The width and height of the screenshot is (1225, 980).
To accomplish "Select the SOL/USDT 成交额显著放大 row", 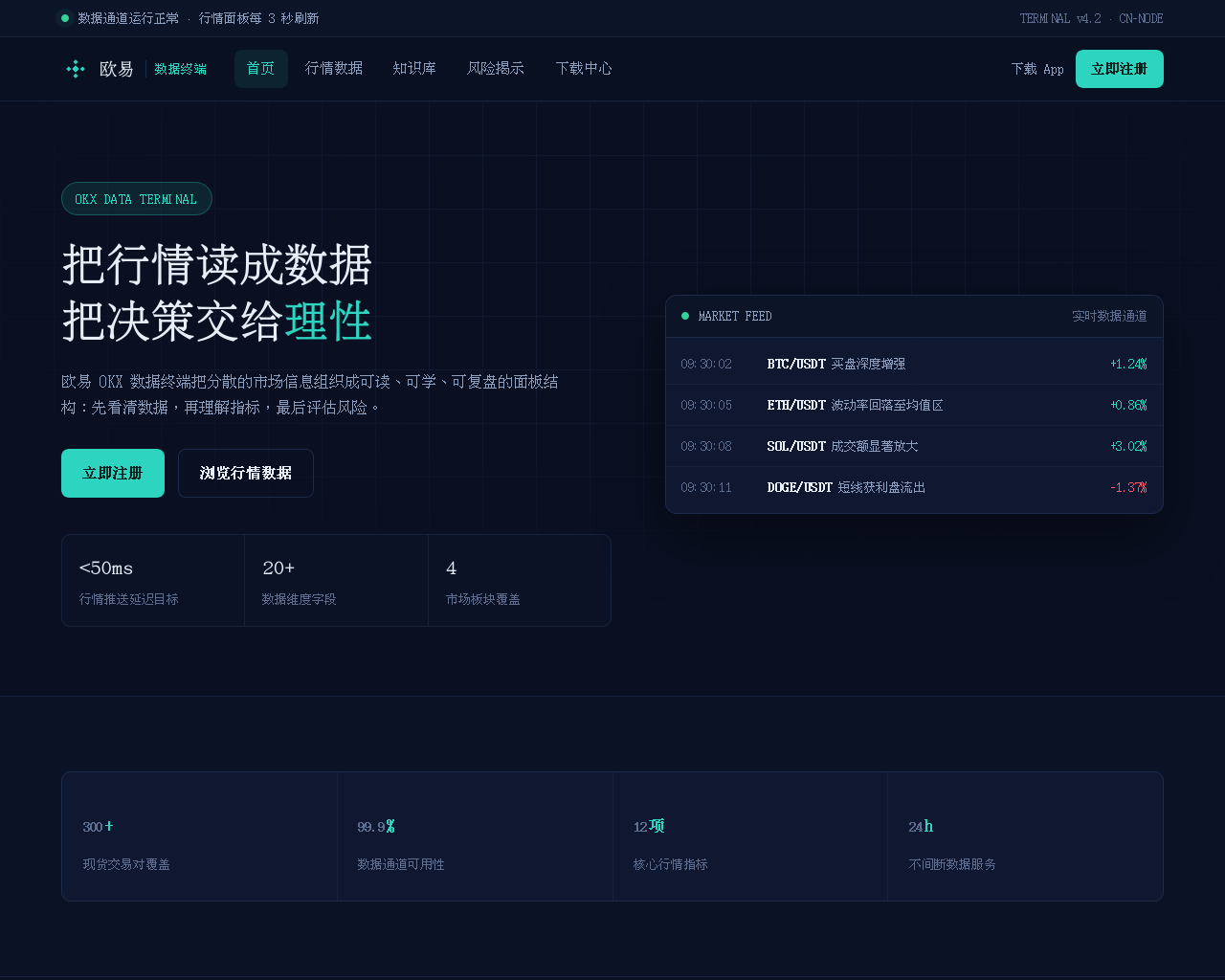I will [914, 446].
